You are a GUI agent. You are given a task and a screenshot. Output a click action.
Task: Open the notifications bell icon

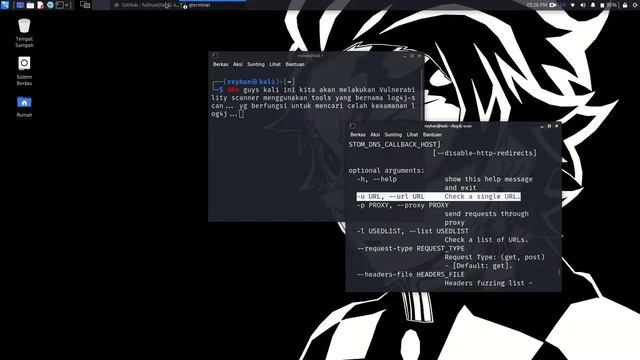(x=593, y=5)
